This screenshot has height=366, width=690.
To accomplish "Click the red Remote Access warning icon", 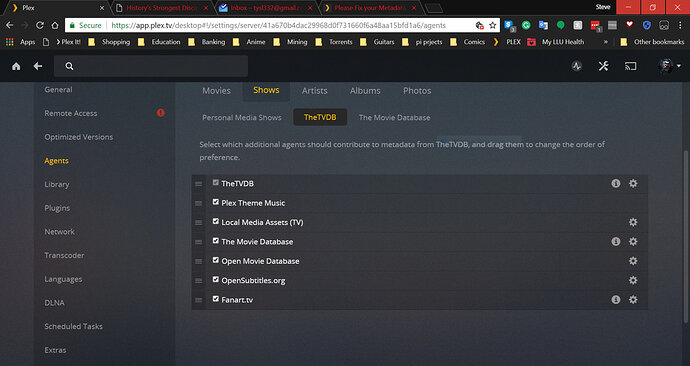I will coord(161,113).
